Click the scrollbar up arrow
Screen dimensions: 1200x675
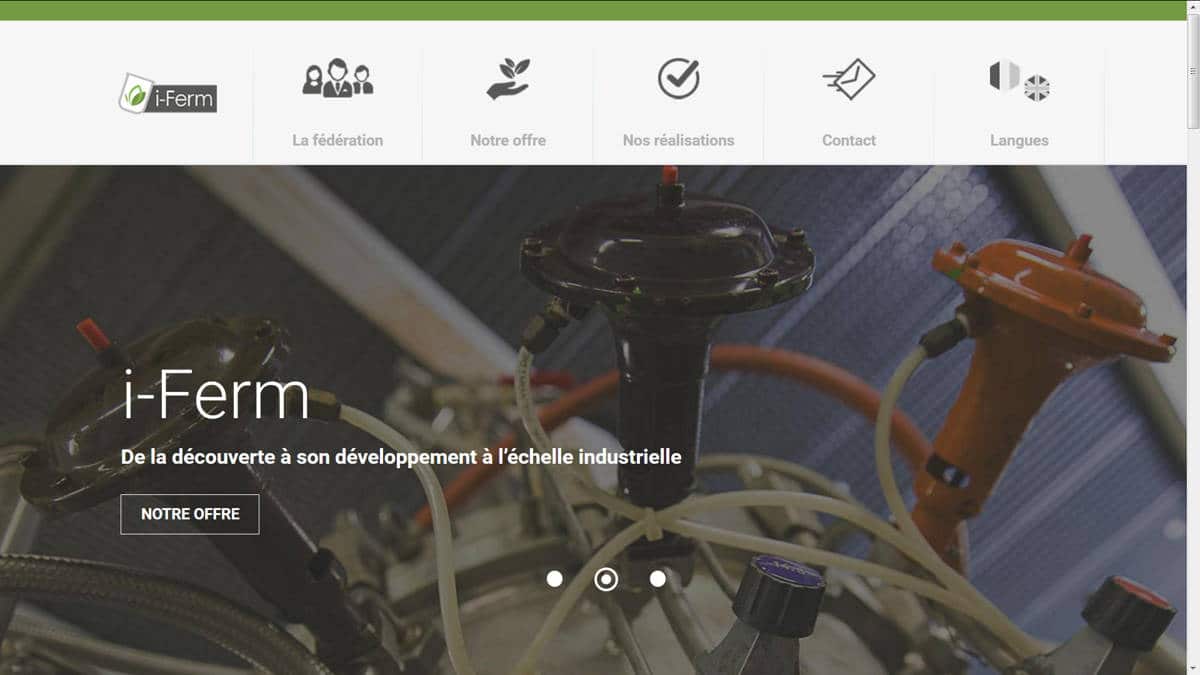[x=1193, y=8]
